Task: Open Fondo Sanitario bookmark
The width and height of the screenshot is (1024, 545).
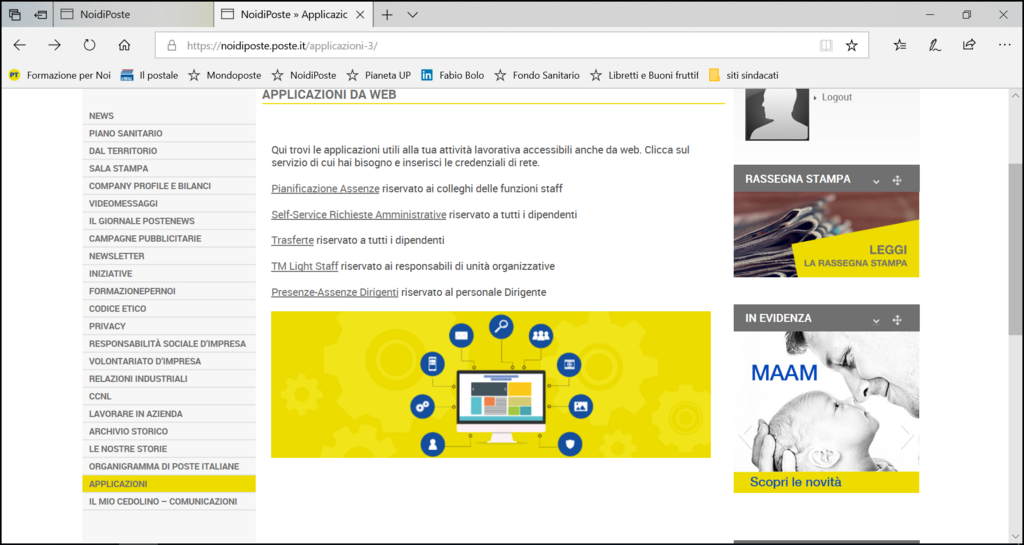Action: [537, 75]
